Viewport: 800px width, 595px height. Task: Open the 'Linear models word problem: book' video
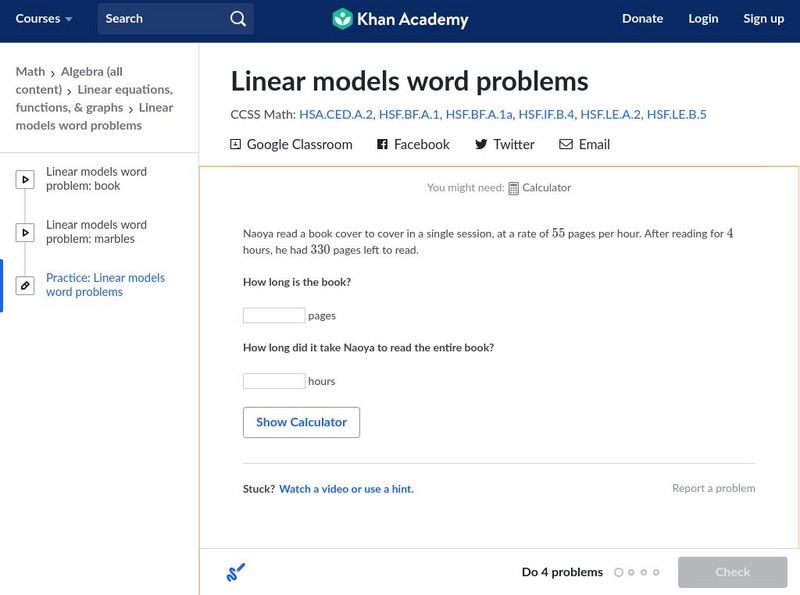tap(96, 179)
